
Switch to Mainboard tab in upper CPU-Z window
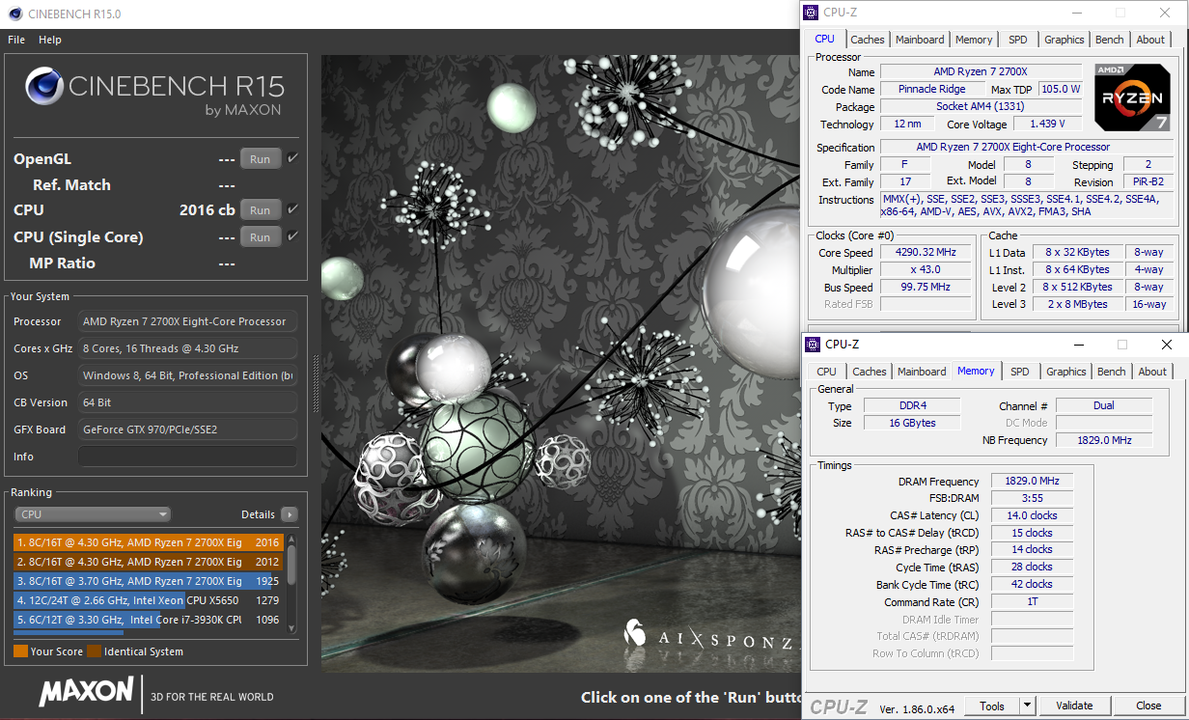pos(920,39)
